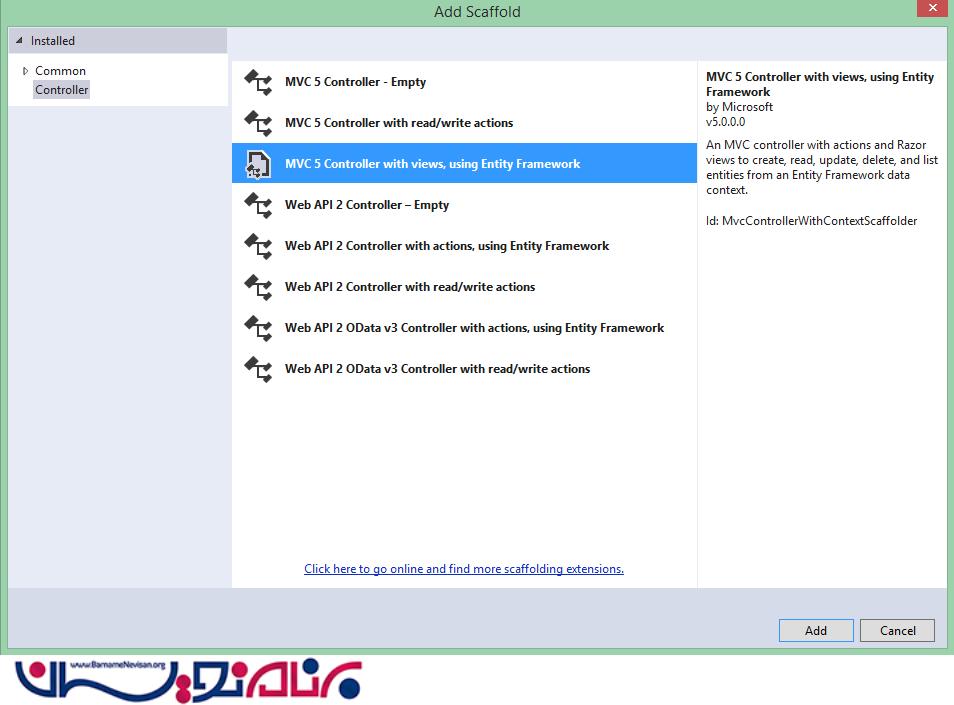Viewport: 954px width, 705px height.
Task: Open the online scaffolding extensions link
Action: [x=464, y=569]
